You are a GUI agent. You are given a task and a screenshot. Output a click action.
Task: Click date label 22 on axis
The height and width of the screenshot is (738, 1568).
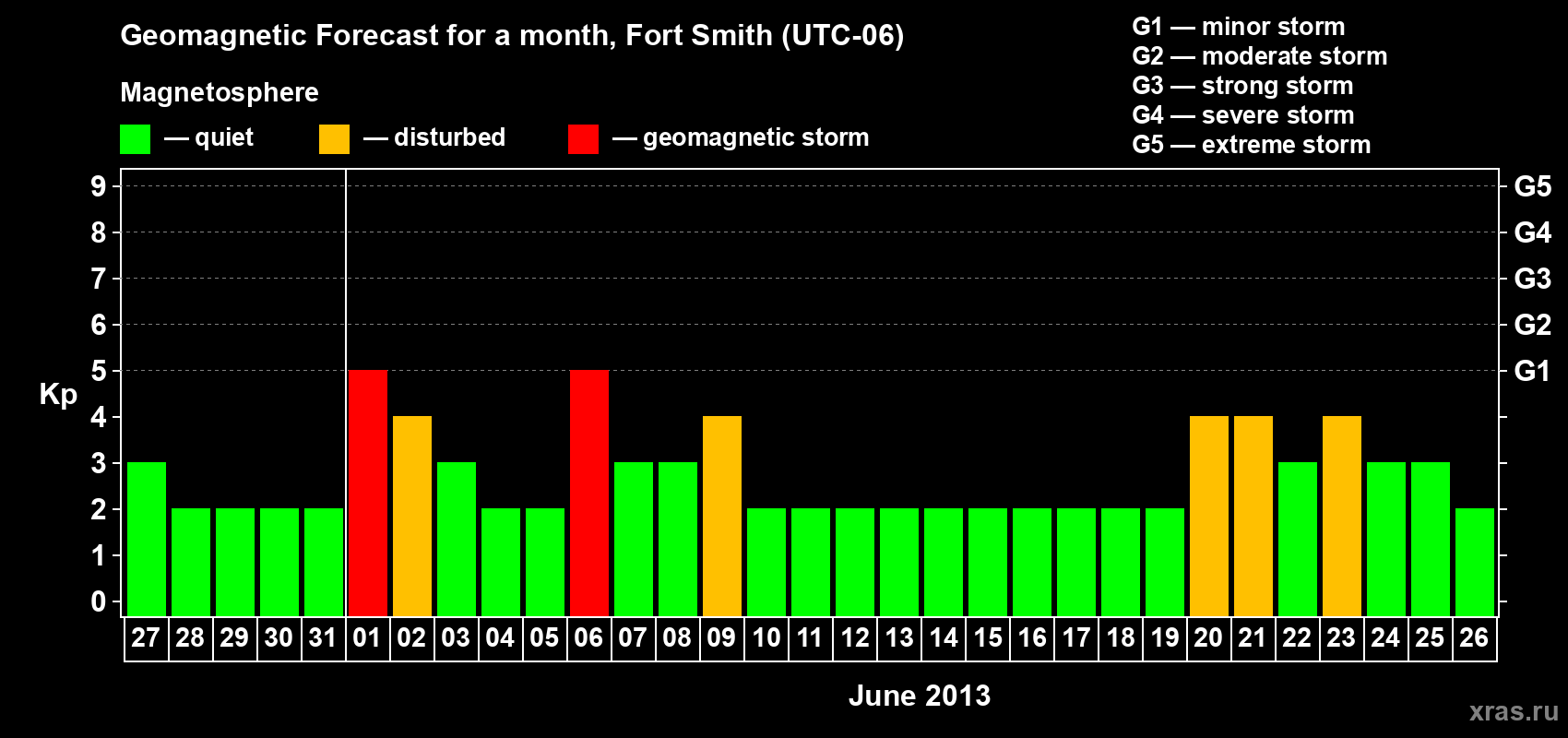(x=1297, y=637)
